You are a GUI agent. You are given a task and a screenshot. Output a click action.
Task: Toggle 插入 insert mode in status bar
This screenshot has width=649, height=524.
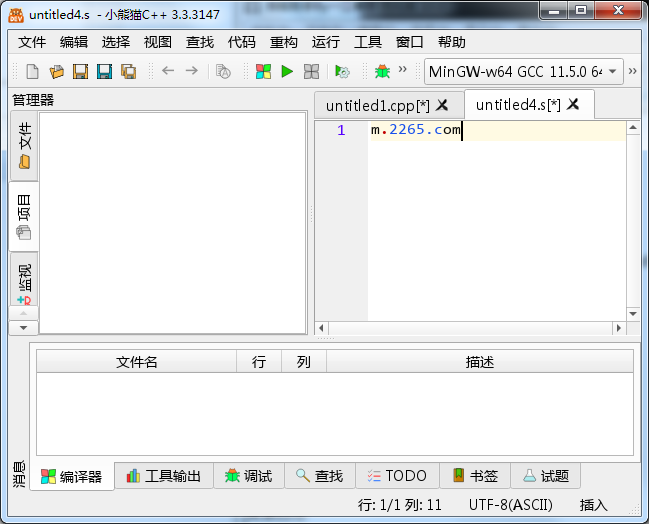coord(593,505)
